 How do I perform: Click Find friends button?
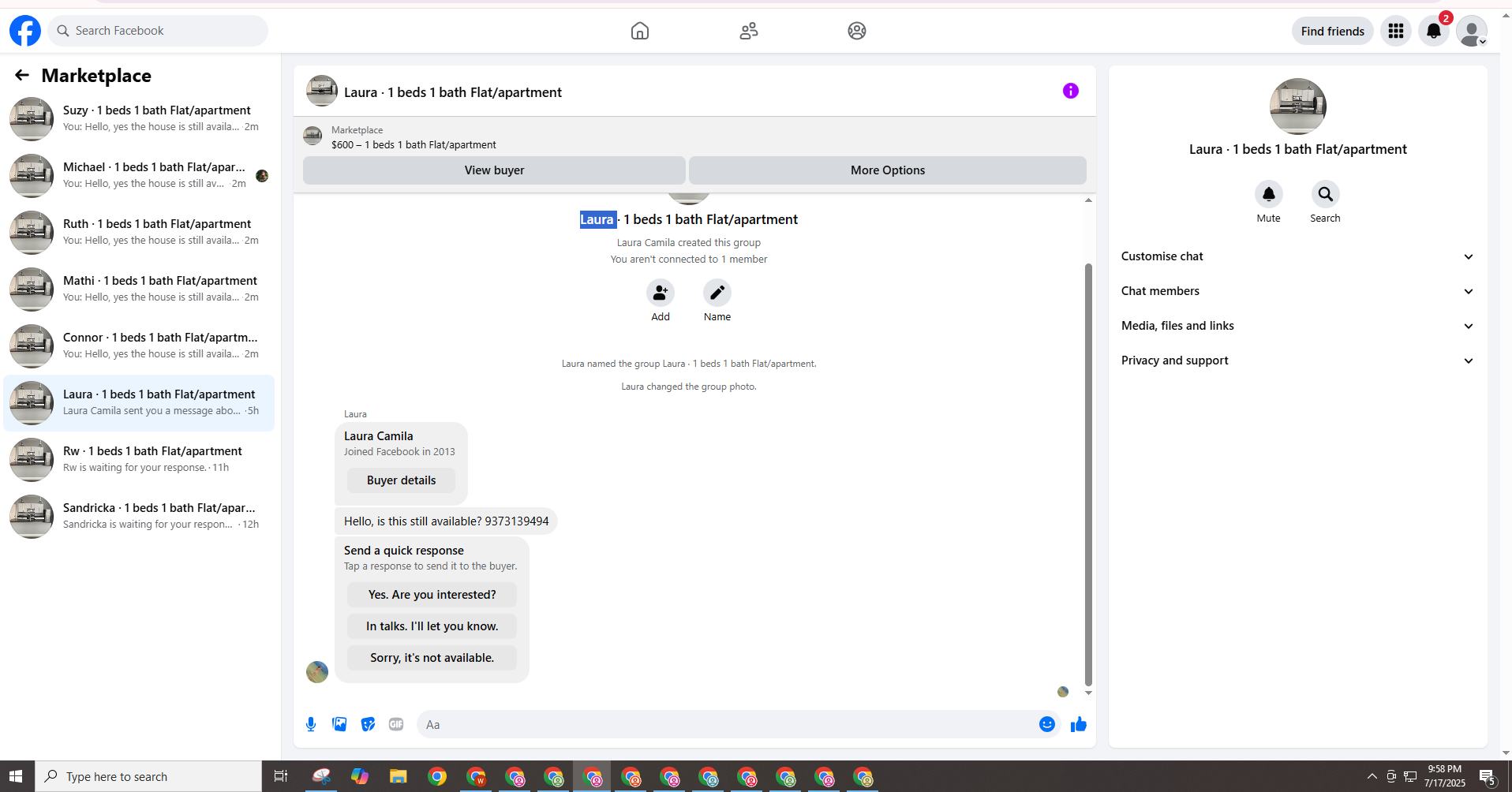tap(1333, 31)
